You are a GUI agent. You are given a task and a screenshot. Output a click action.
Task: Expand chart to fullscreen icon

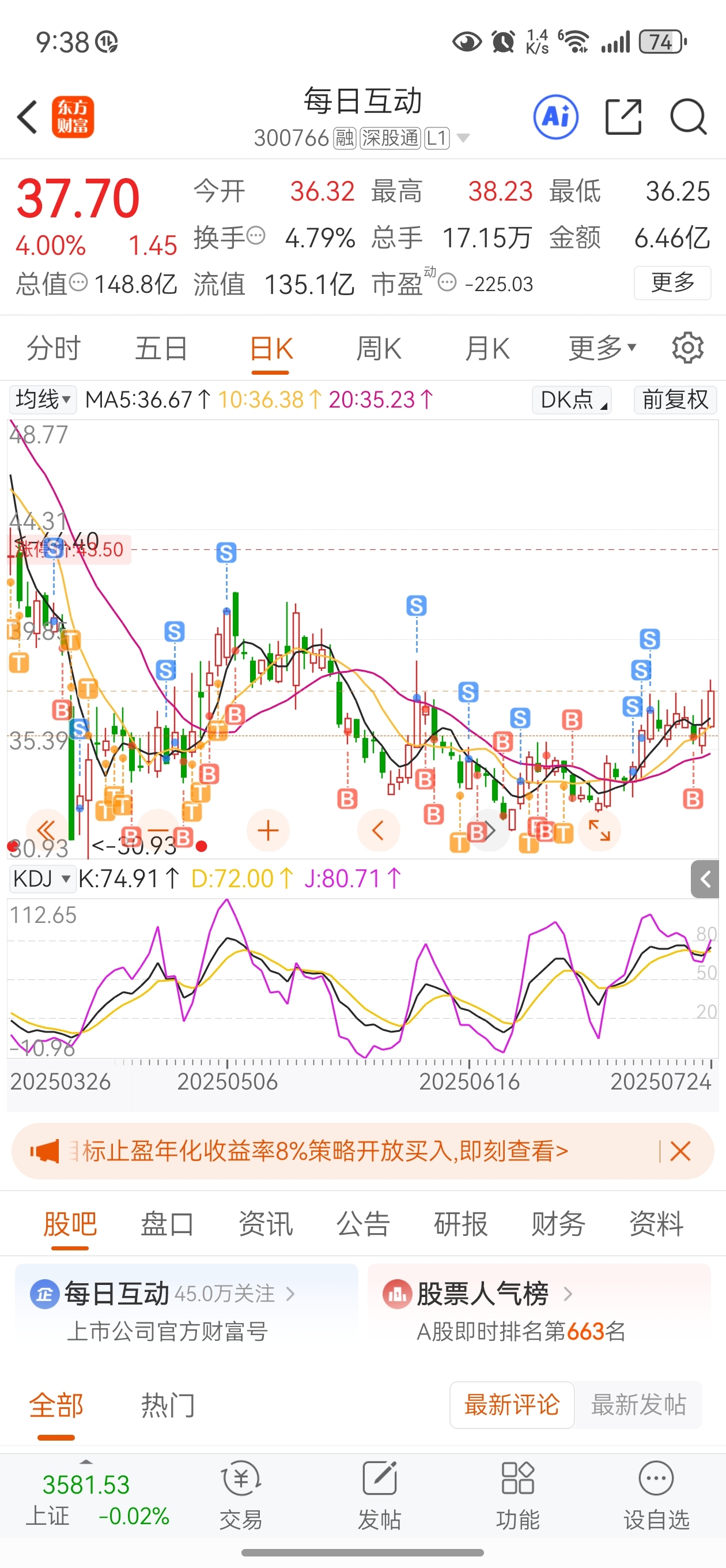599,830
